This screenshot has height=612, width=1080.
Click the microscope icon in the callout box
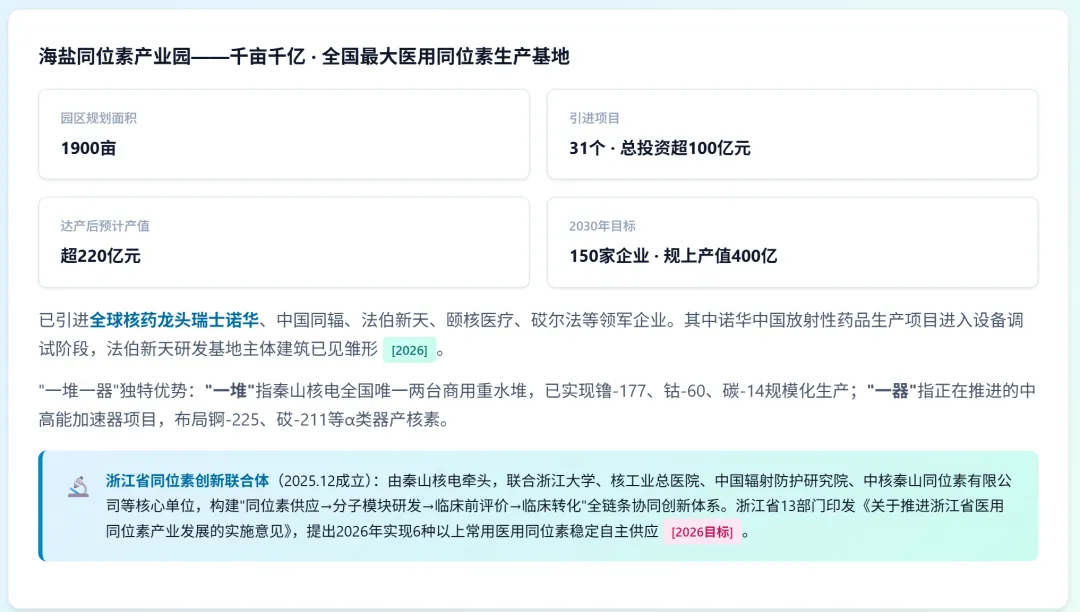(79, 486)
